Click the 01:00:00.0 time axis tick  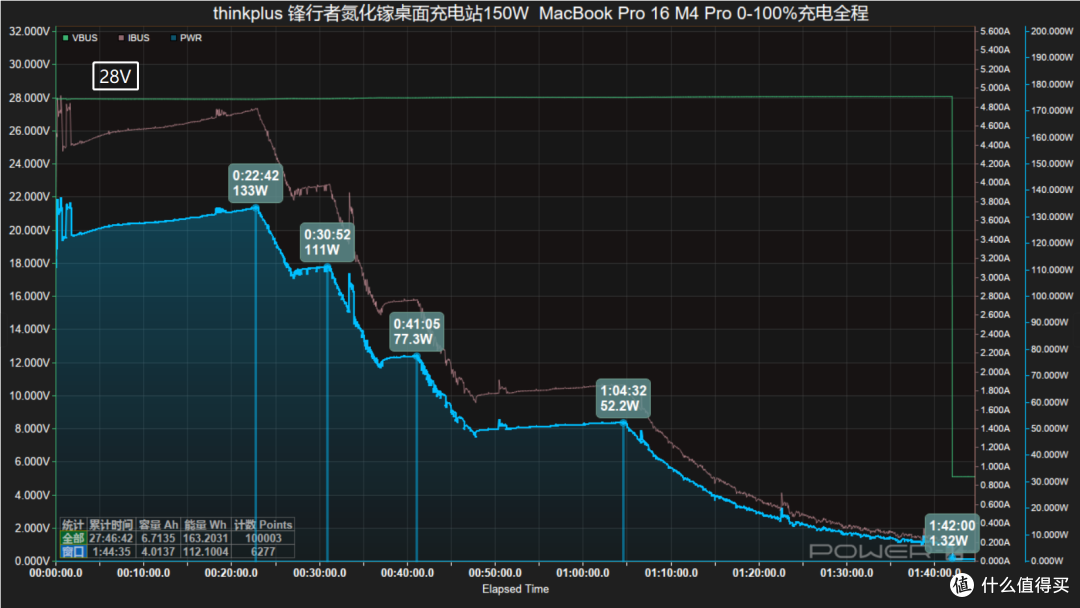583,573
